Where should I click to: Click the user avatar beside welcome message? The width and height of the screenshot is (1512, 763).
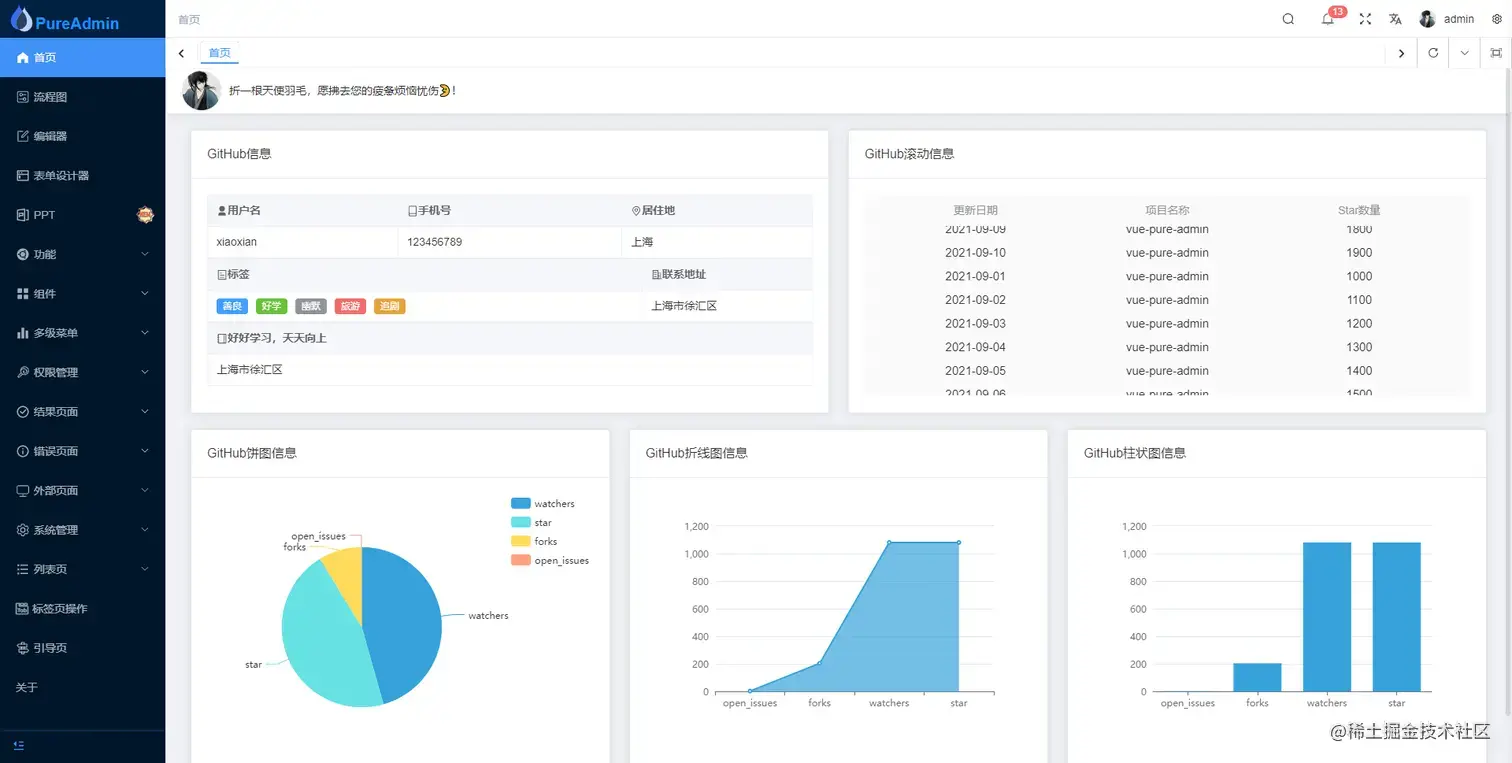tap(201, 90)
